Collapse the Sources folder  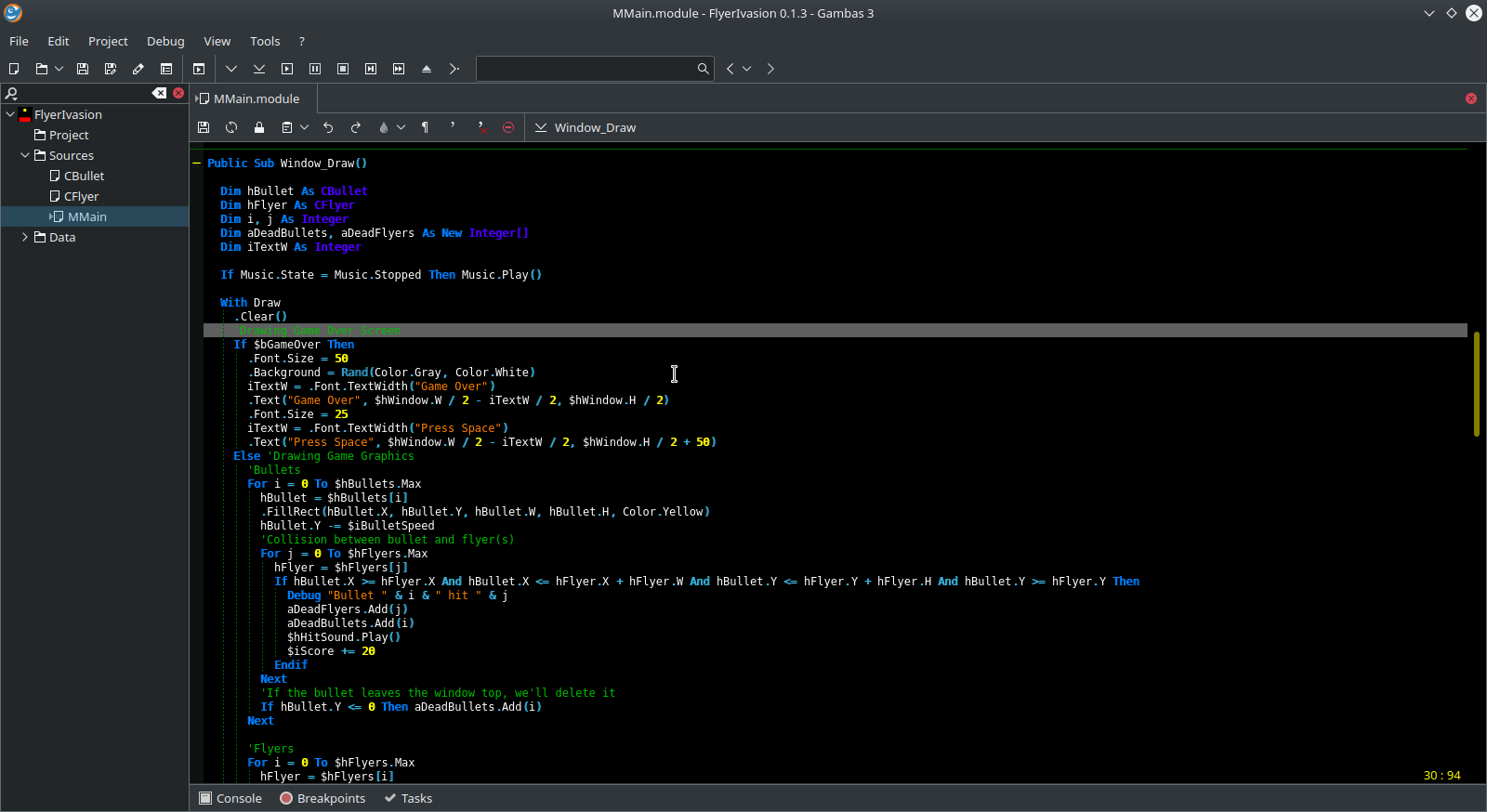point(25,155)
